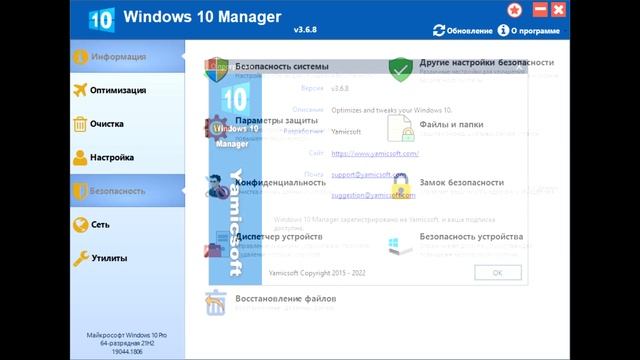Click the info icon beside Информация
This screenshot has width=640, height=360.
80,57
